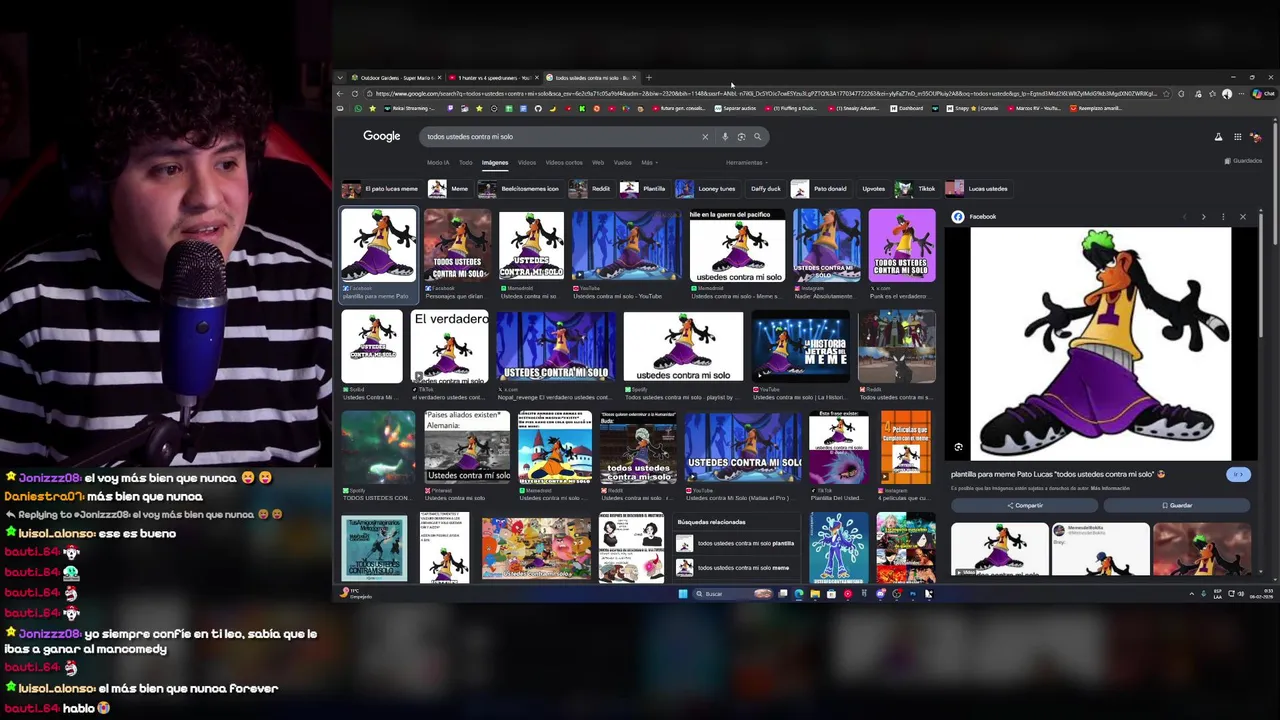Switch to the Videos tab
Screen dimensions: 1280x720
coord(527,162)
